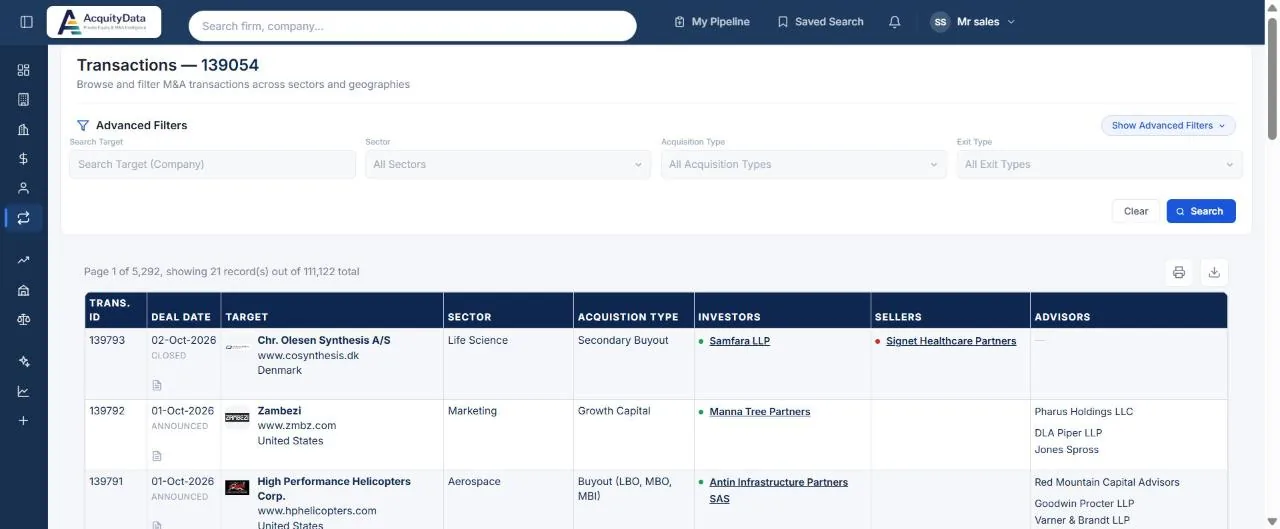Open the Acquisition Type dropdown
The image size is (1280, 529).
pos(804,165)
